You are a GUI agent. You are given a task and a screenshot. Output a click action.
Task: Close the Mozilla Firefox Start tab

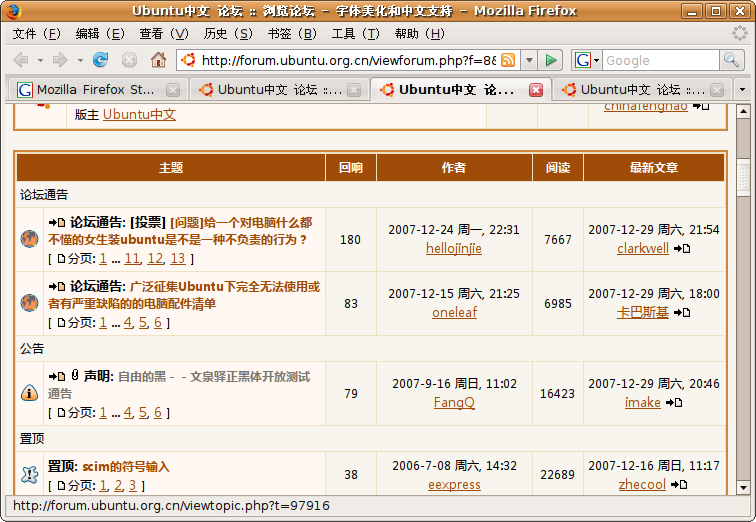(x=173, y=90)
